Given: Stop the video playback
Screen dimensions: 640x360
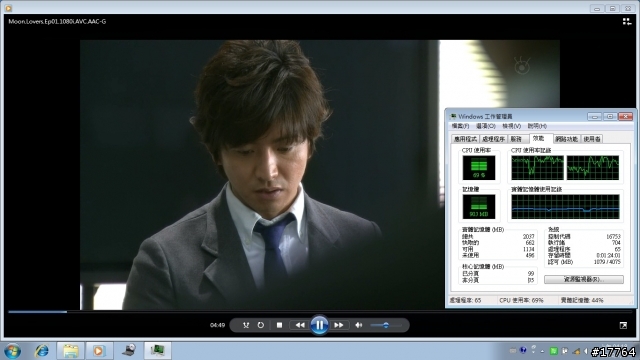Looking at the screenshot, I should [280, 325].
